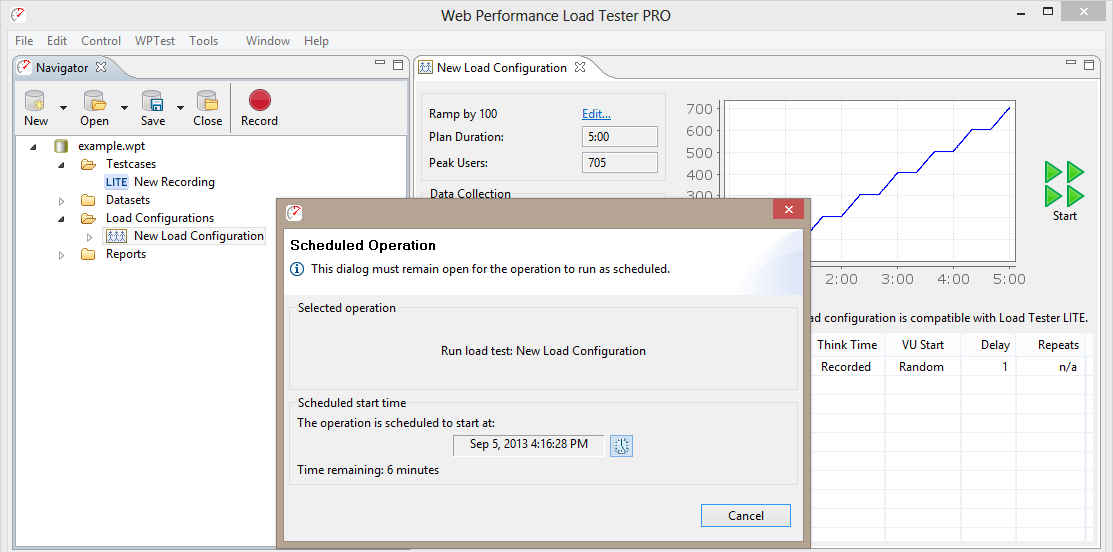Click the Delay cell with value 1
Viewport: 1113px width, 552px height.
tap(988, 367)
